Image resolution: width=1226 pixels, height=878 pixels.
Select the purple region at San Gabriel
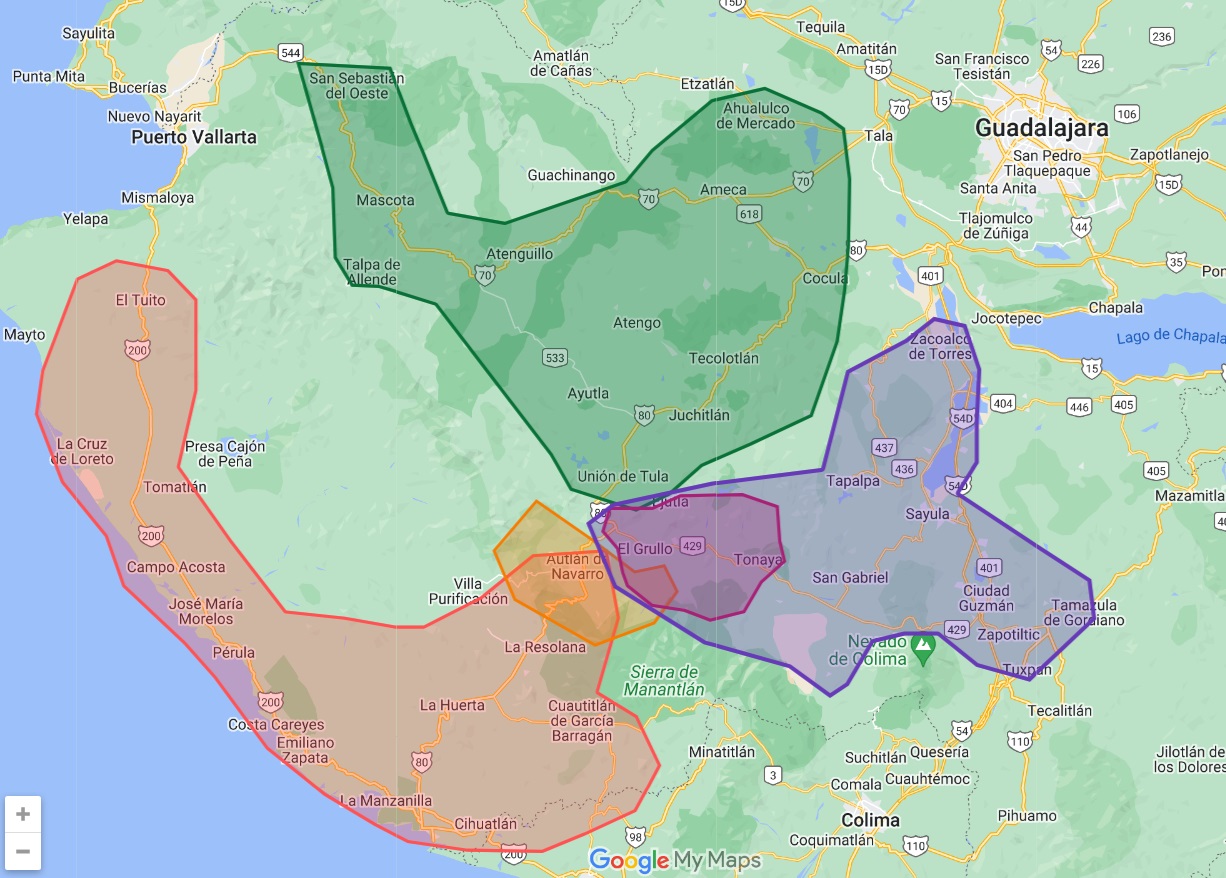pos(850,600)
